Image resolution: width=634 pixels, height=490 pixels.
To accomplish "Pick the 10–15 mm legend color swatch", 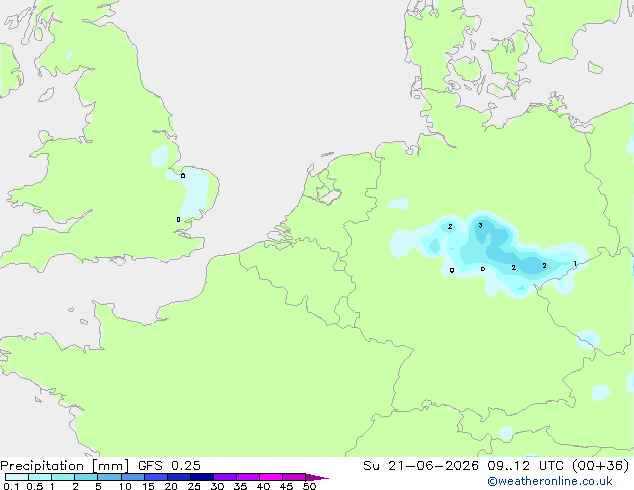I will 132,477.
